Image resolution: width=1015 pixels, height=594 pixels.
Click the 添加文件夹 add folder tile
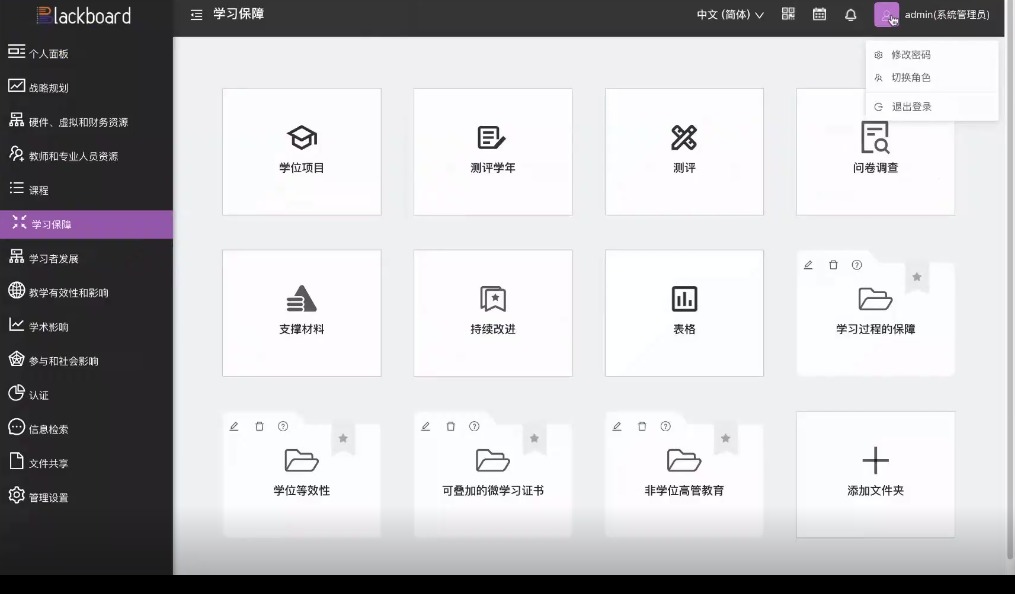pos(875,473)
